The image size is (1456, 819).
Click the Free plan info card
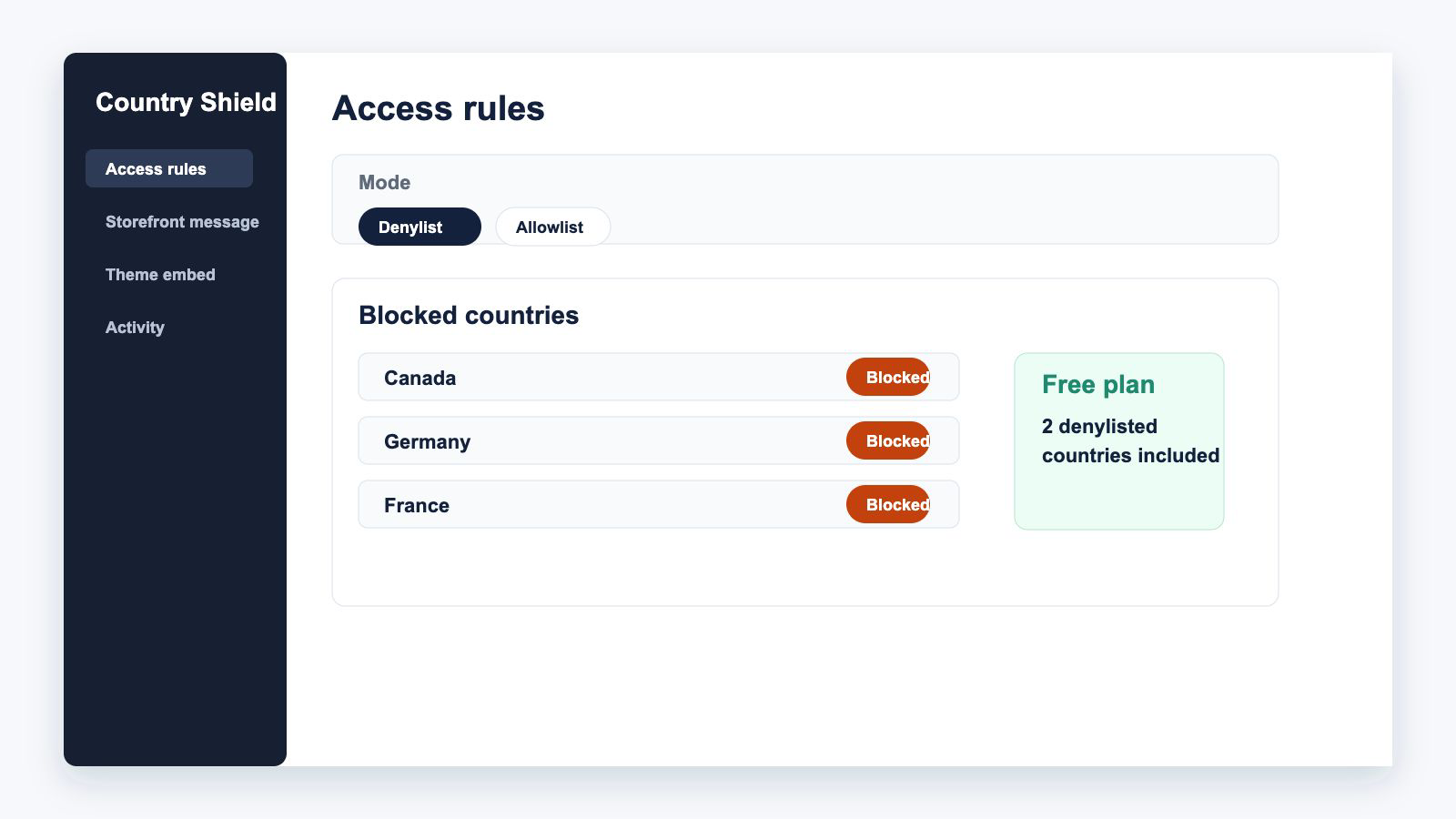1119,441
